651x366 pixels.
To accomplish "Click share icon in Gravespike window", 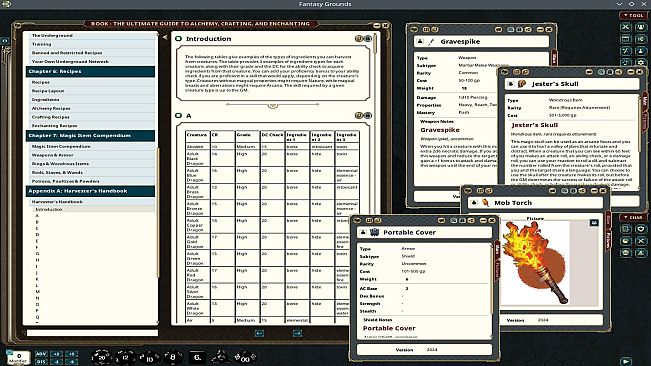I will 528,29.
